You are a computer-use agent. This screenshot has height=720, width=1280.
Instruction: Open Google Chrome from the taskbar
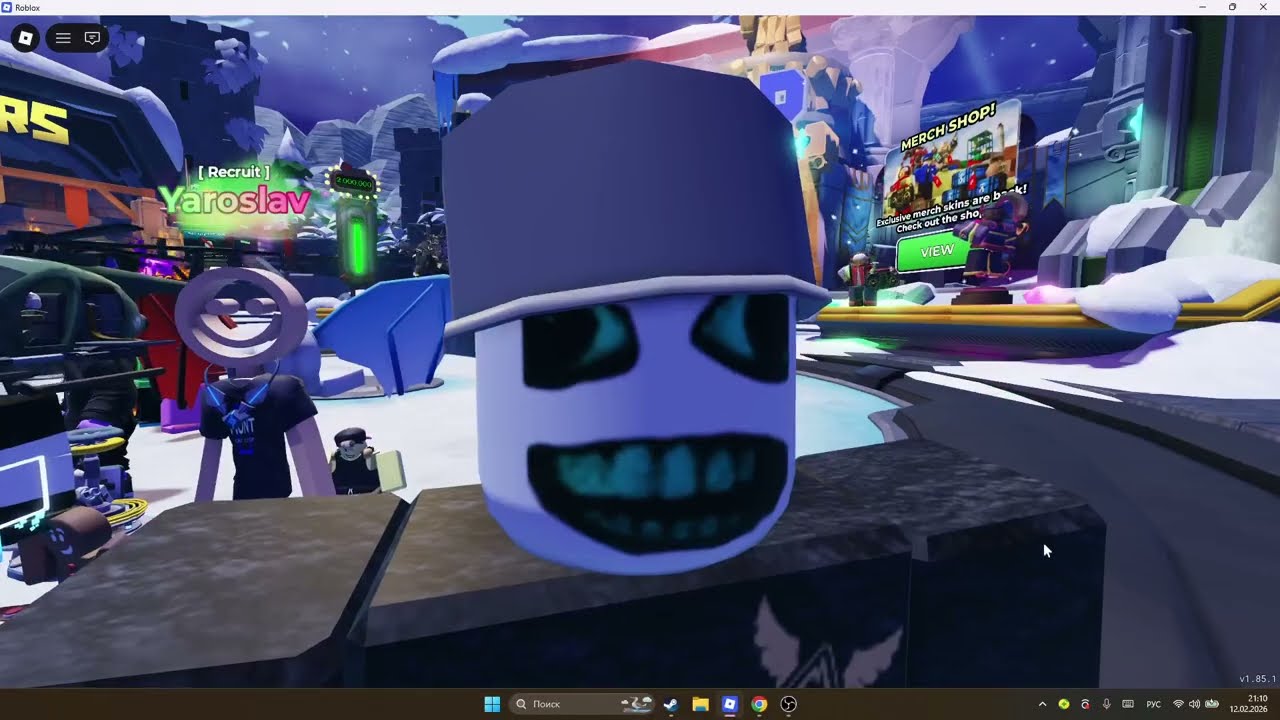click(x=759, y=704)
